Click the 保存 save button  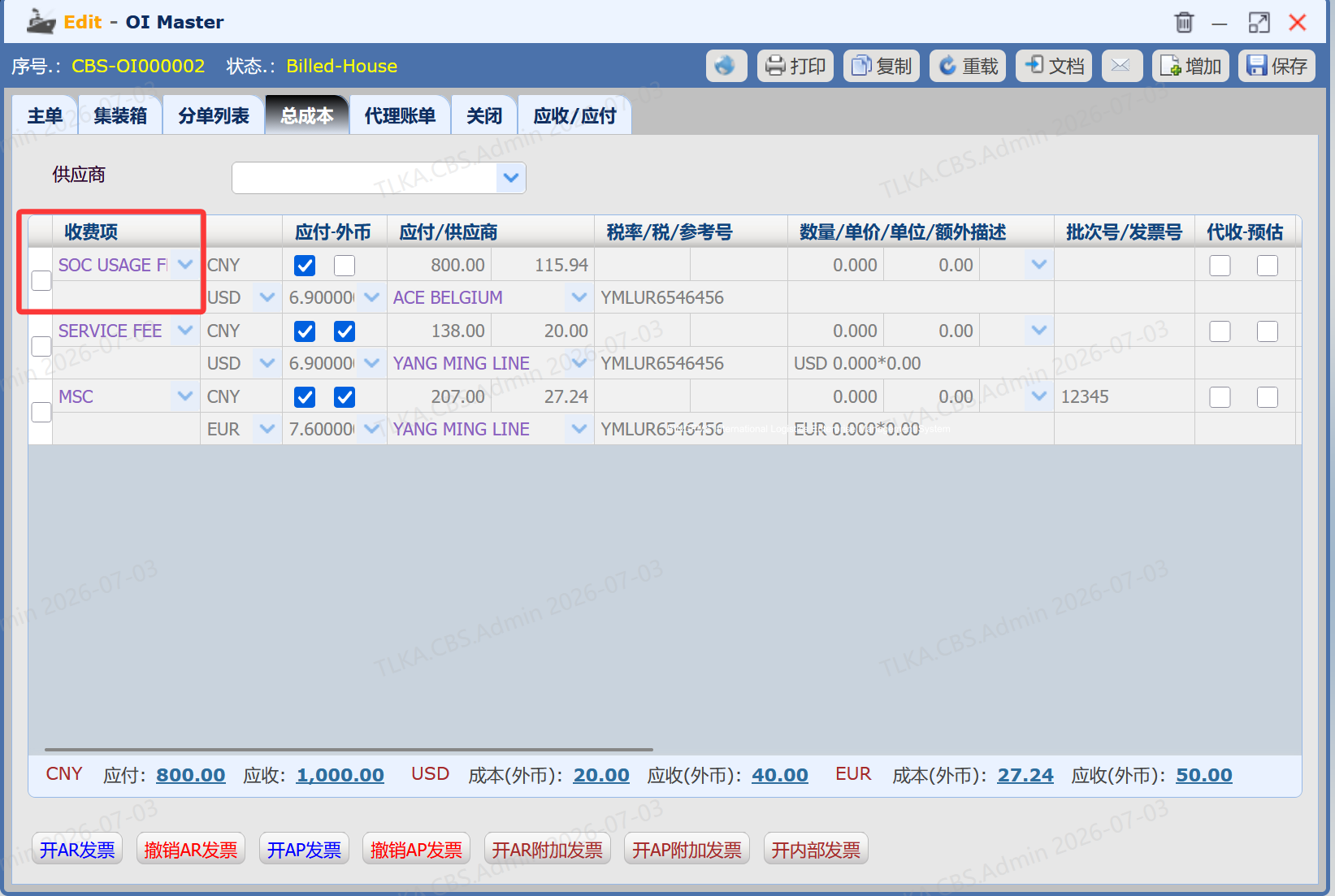coord(1276,66)
